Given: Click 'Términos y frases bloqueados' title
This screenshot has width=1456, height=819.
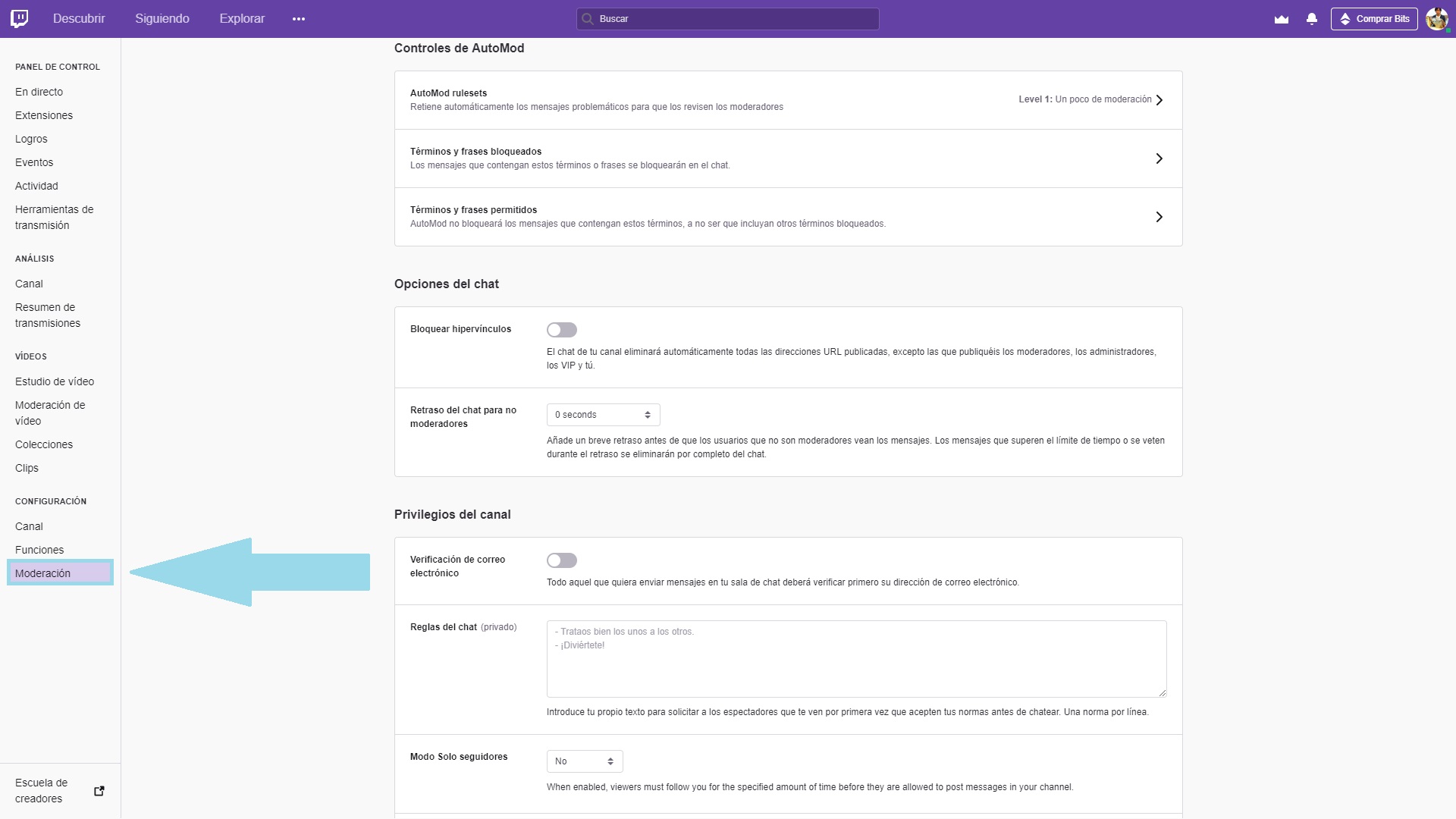Looking at the screenshot, I should click(x=475, y=152).
